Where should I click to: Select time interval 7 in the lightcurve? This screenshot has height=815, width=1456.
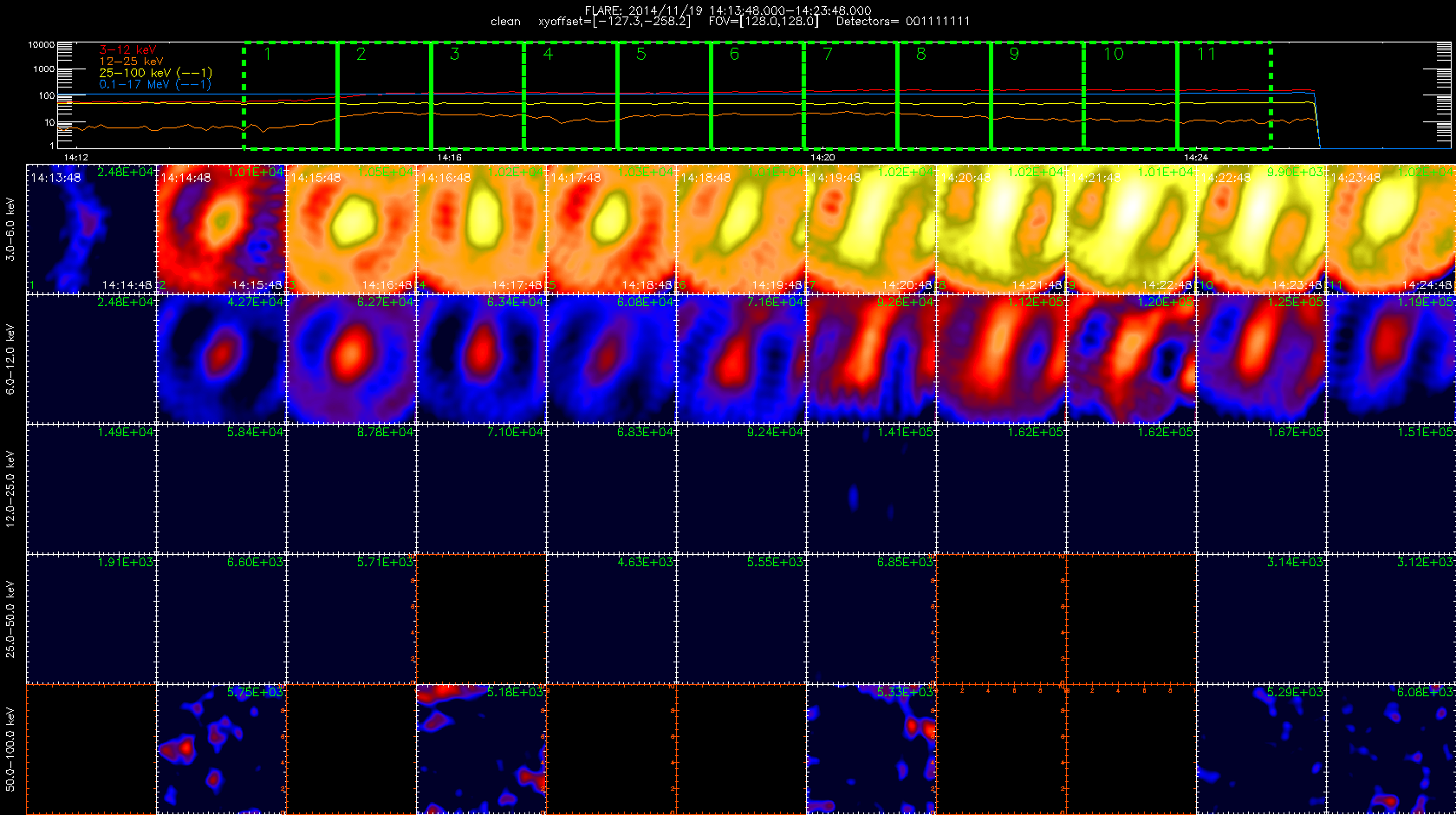[x=851, y=95]
